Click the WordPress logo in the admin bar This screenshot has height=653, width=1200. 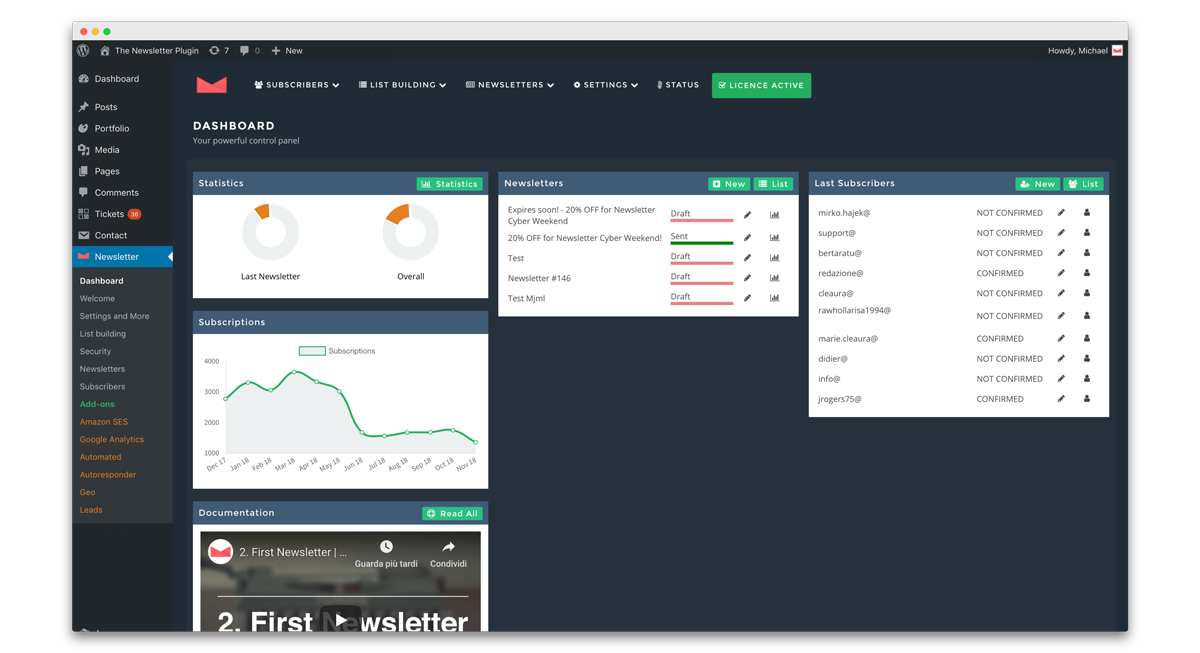[82, 50]
